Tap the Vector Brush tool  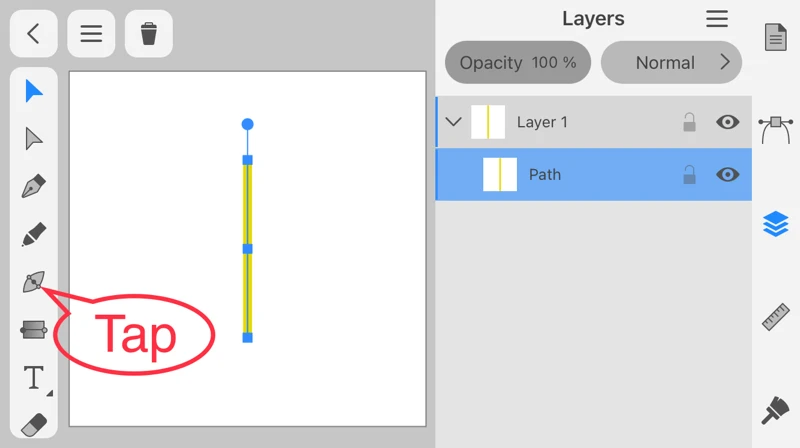(x=34, y=283)
